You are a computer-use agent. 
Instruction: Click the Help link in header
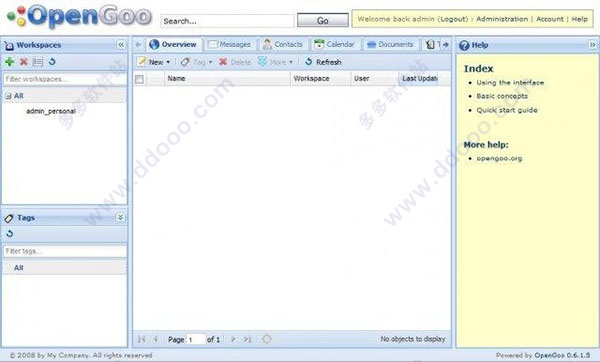click(x=579, y=19)
